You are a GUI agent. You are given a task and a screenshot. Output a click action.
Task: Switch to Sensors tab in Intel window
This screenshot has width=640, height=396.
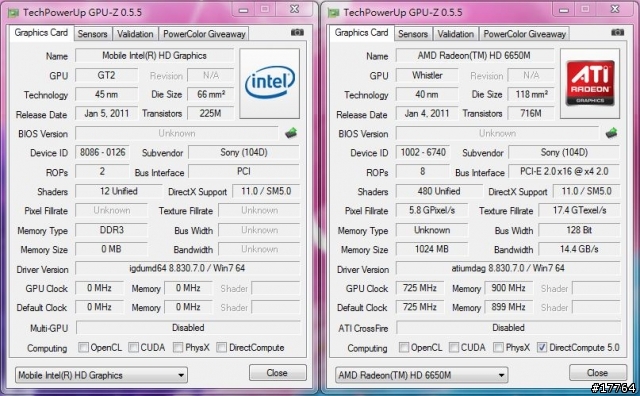92,34
